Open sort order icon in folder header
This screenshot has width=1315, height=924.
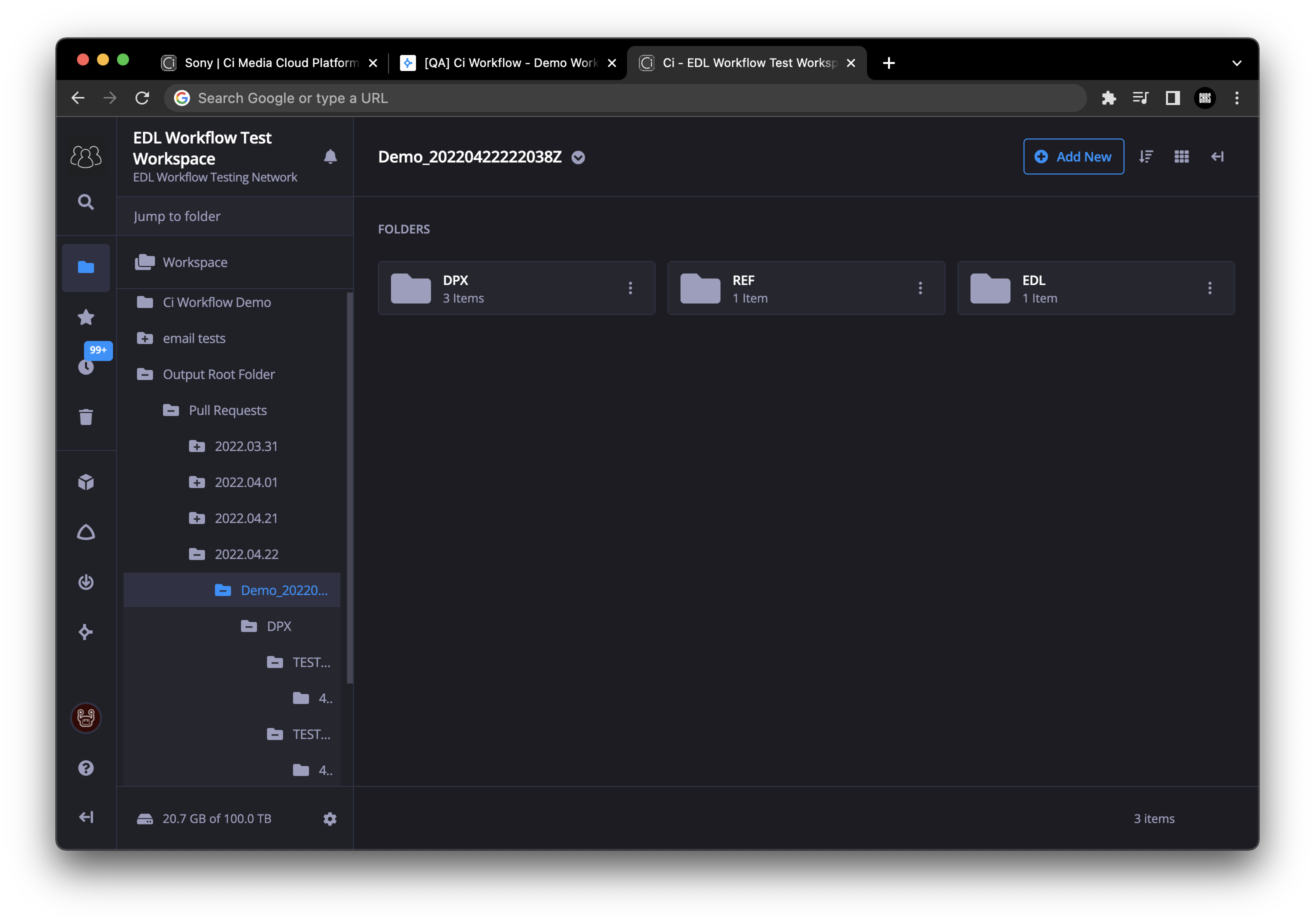coord(1146,156)
